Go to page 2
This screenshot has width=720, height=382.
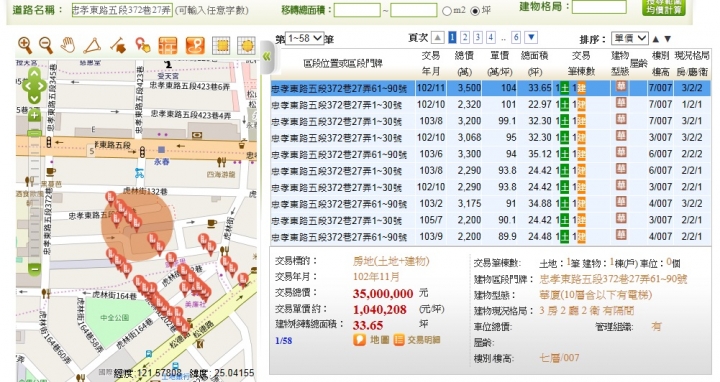tap(465, 38)
